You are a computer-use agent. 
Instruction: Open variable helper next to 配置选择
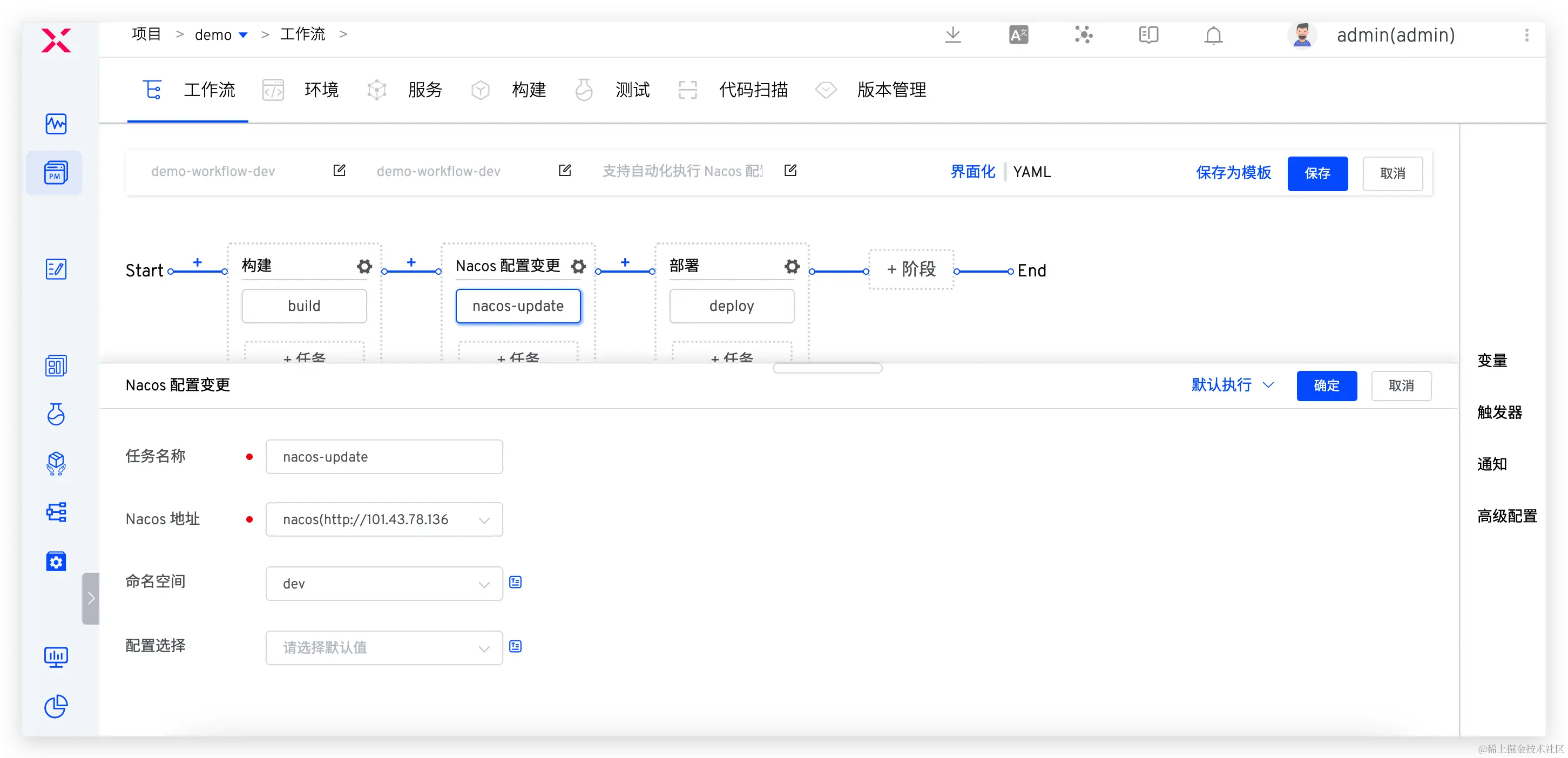516,647
